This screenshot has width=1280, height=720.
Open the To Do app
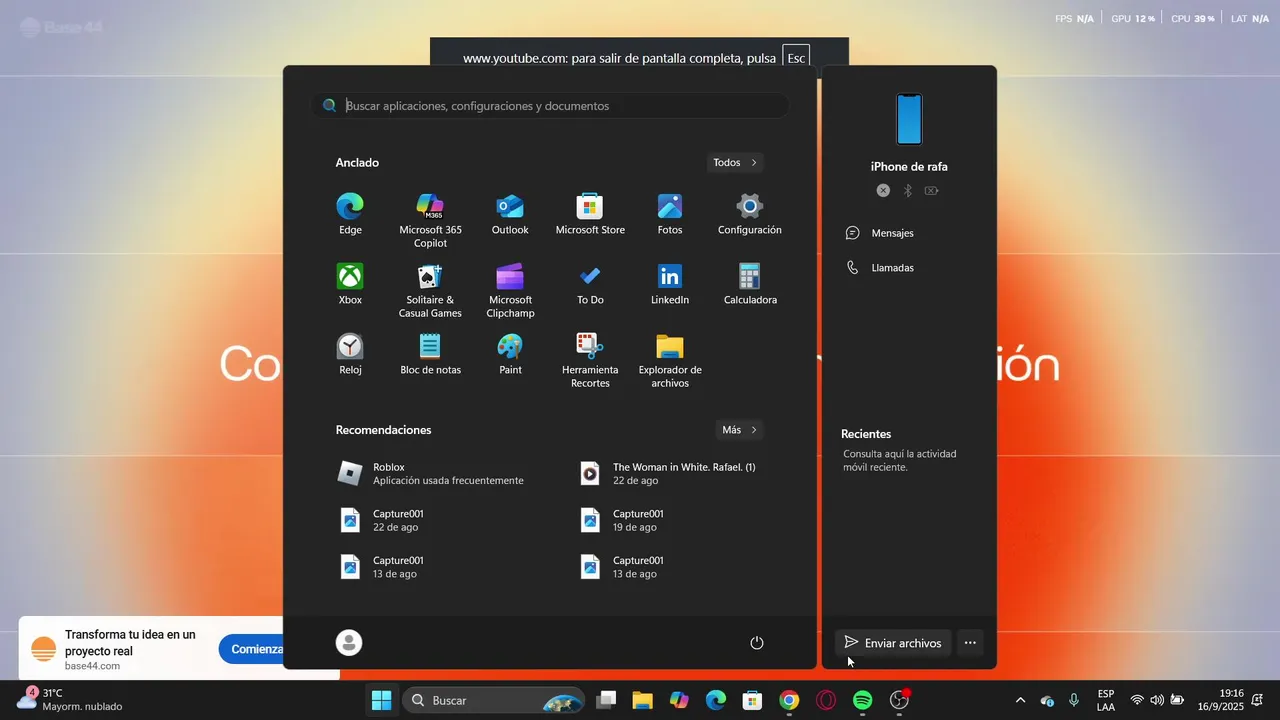click(x=590, y=284)
